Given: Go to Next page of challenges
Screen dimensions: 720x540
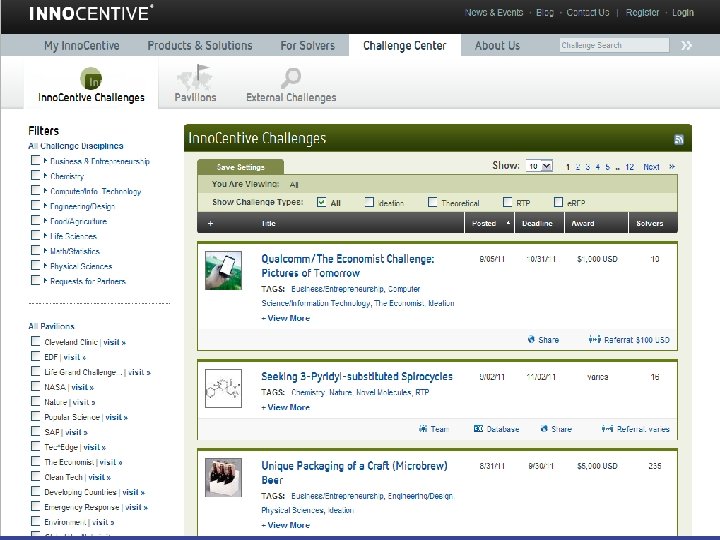Looking at the screenshot, I should click(651, 167).
